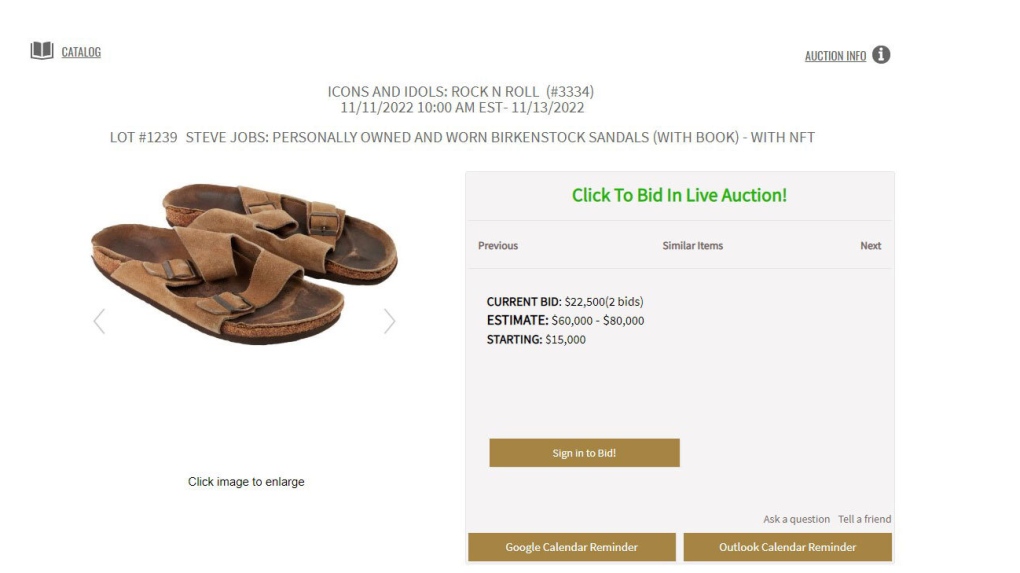Screen dimensions: 1020x573
Task: View Similar Items
Action: (x=692, y=246)
